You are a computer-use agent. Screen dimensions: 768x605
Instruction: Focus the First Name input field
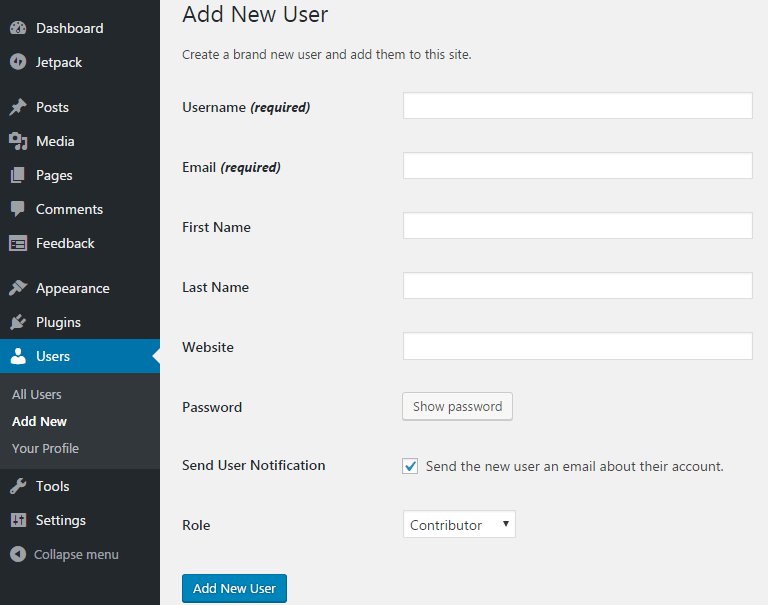click(x=577, y=225)
